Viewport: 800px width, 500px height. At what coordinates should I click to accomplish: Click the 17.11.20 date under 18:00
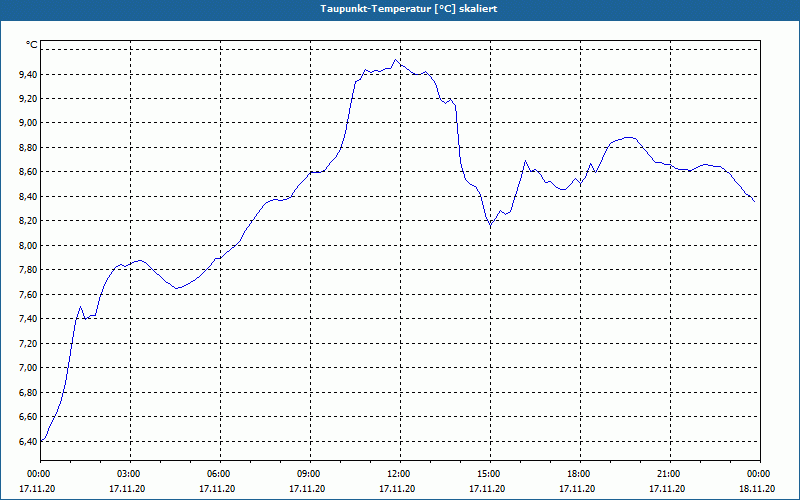578,489
